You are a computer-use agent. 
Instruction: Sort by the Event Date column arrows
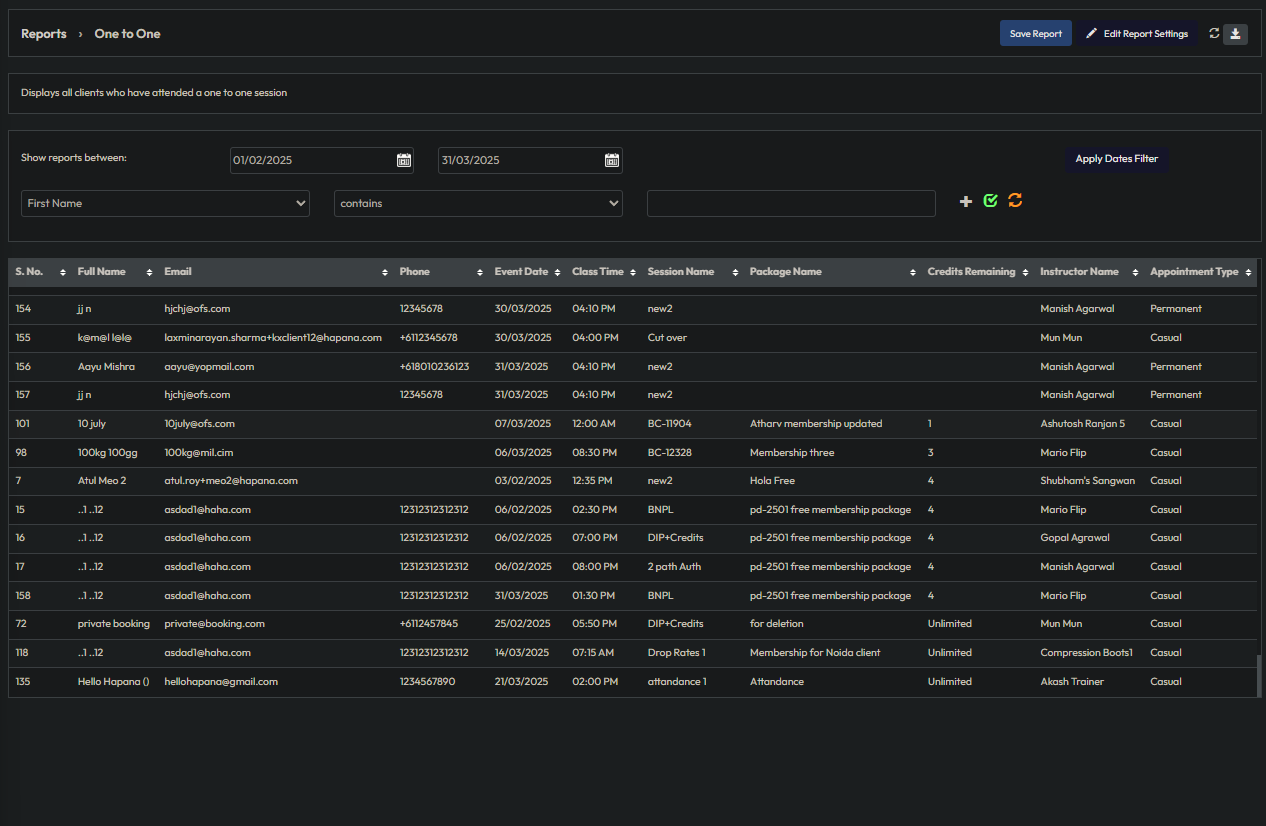point(557,272)
